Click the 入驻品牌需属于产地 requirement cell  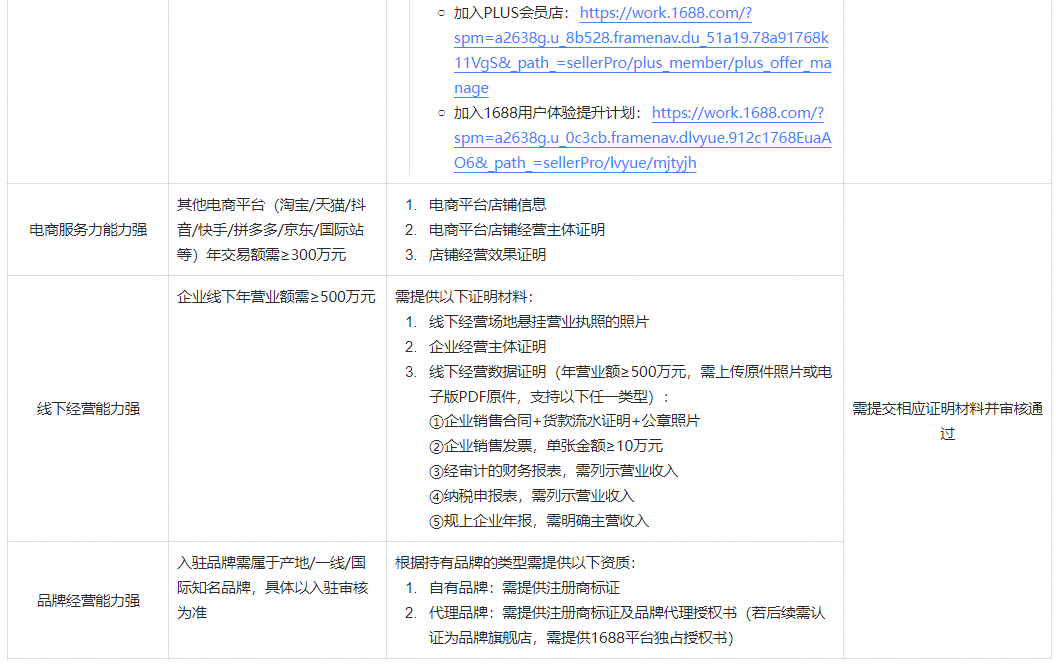[271, 587]
